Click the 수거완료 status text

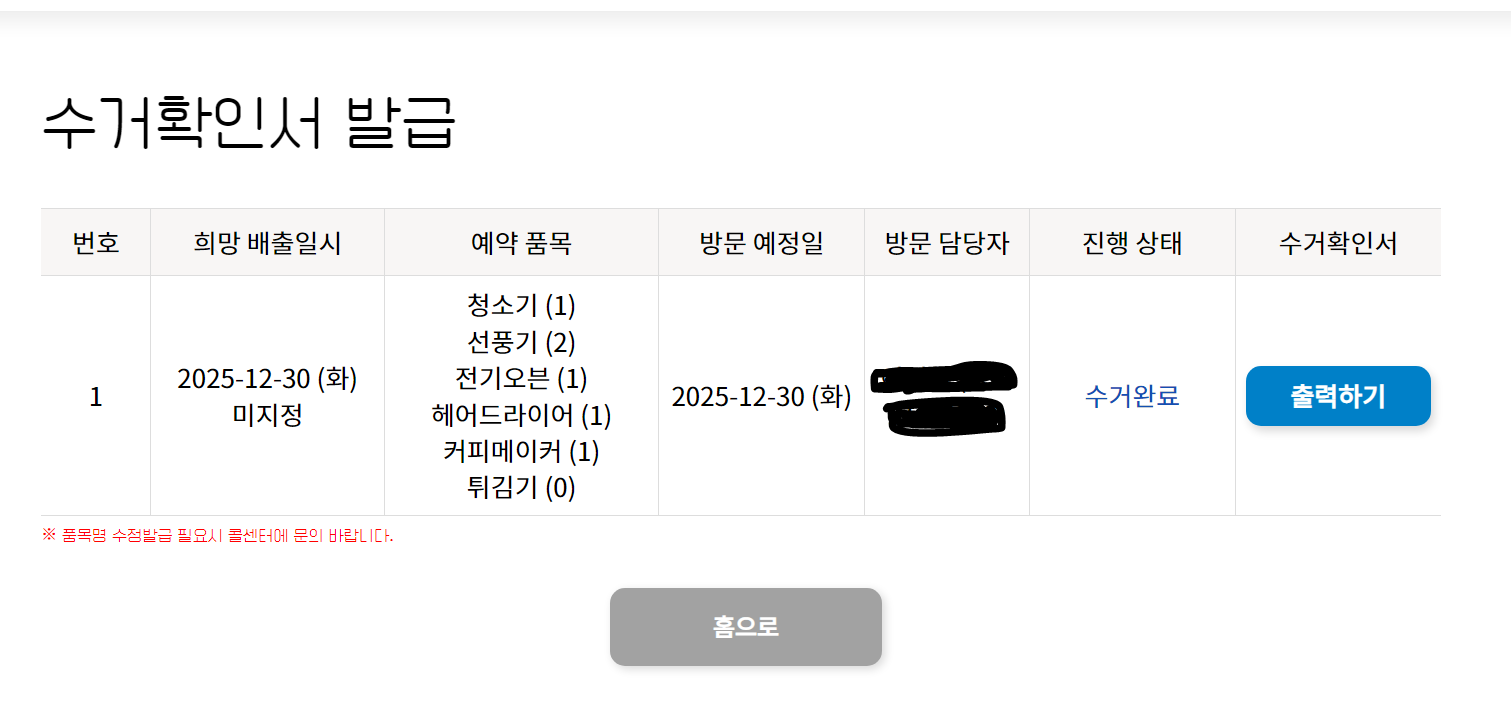point(1132,396)
